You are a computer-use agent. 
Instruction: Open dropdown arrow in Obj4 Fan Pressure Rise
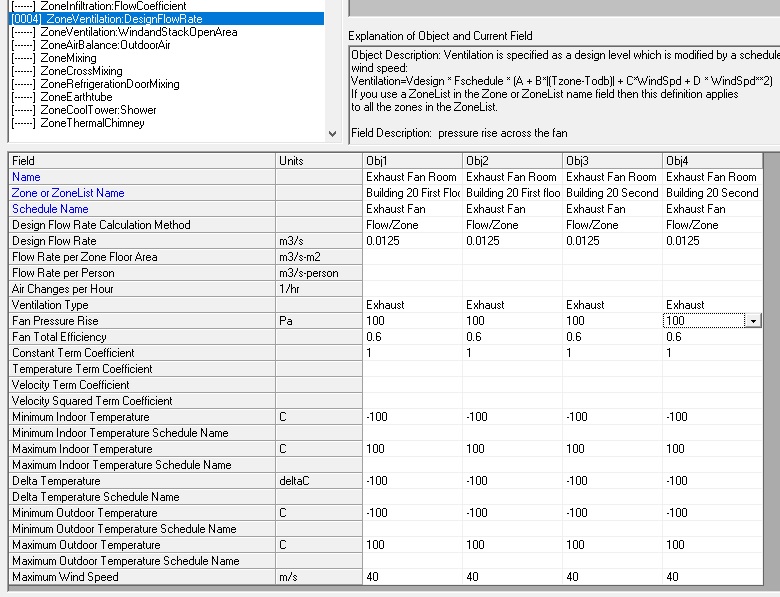coord(753,321)
